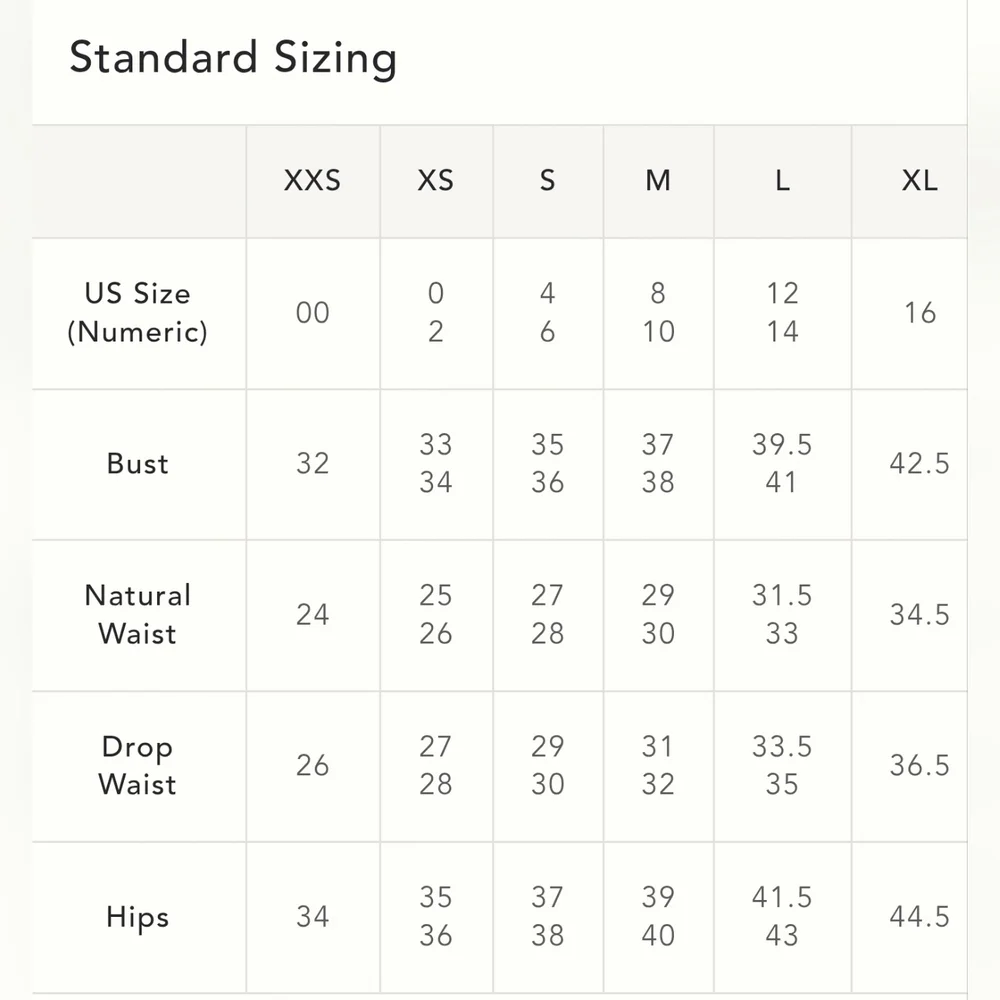This screenshot has width=1000, height=1000.
Task: Click the Standard Sizing heading
Action: click(233, 58)
